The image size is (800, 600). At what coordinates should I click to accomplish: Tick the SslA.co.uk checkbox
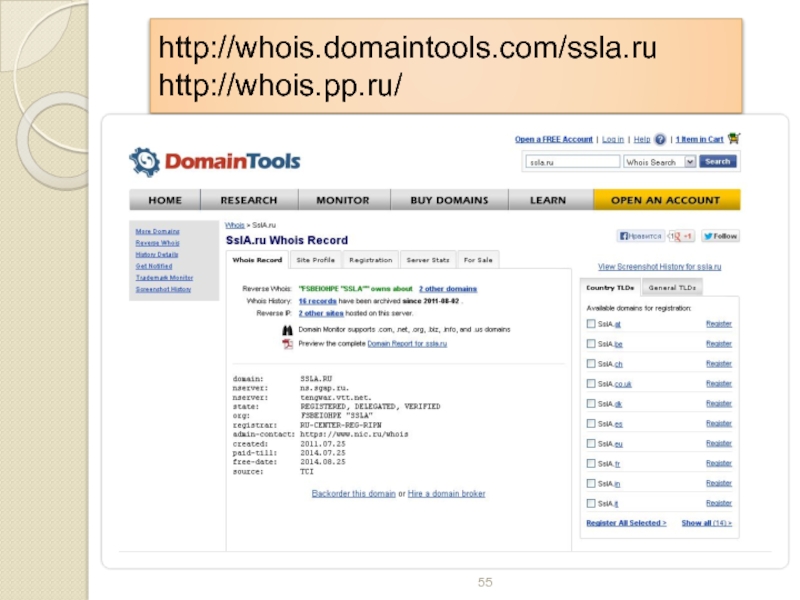(x=591, y=384)
